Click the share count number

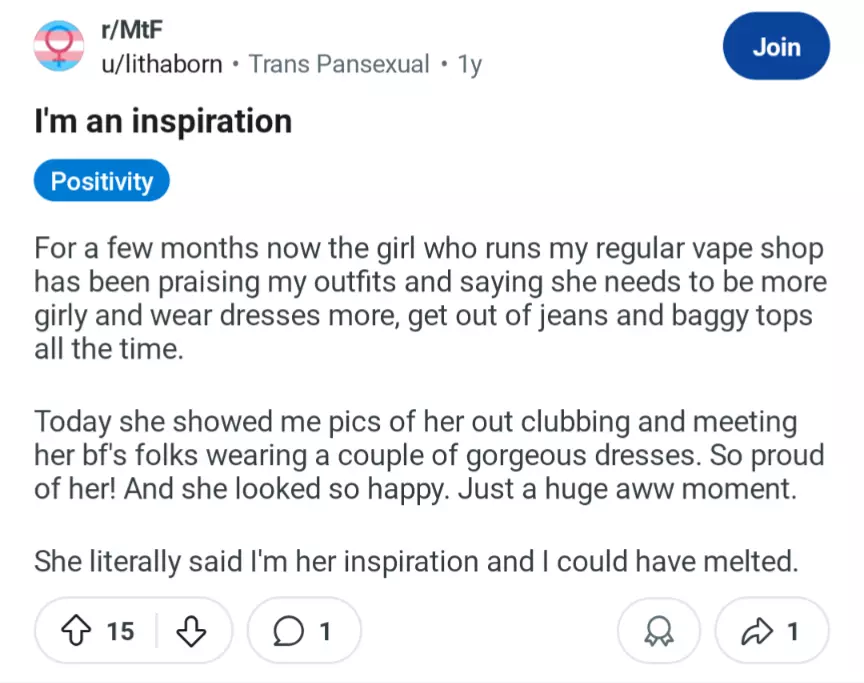pyautogui.click(x=793, y=631)
